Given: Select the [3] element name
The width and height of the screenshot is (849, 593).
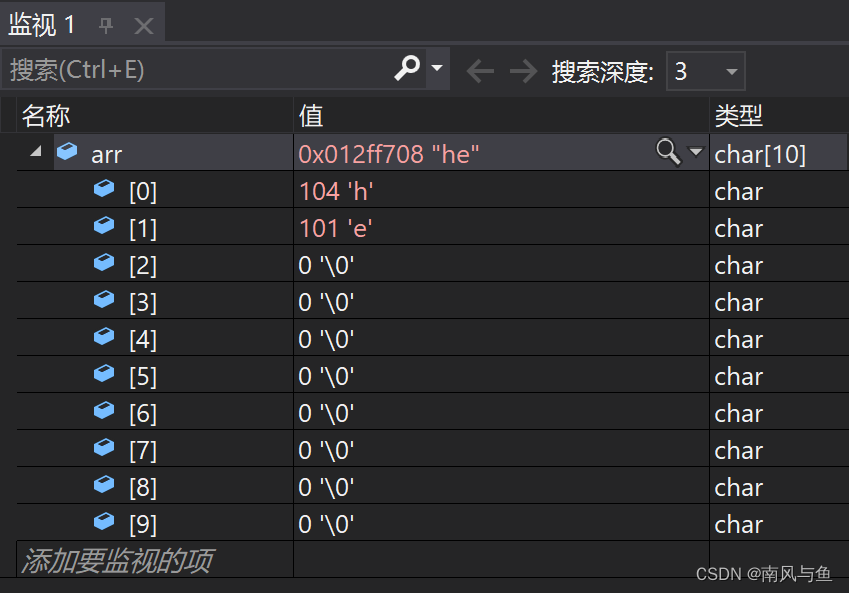Looking at the screenshot, I should coord(143,303).
